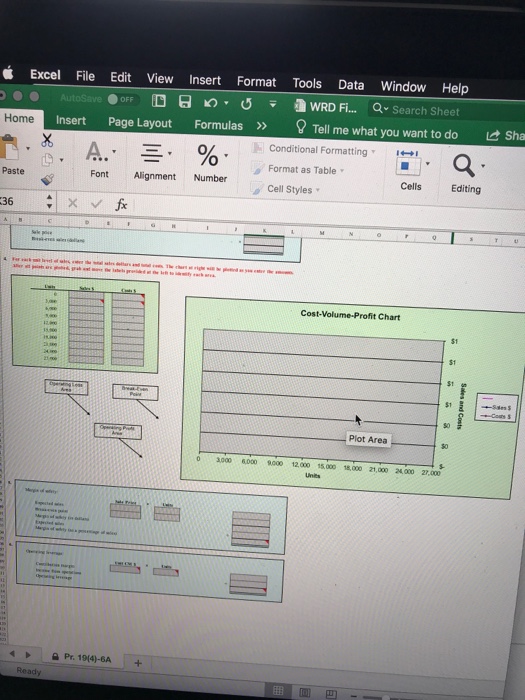The width and height of the screenshot is (525, 700).
Task: Click the Name Box stepper arrows
Action: pos(49,202)
